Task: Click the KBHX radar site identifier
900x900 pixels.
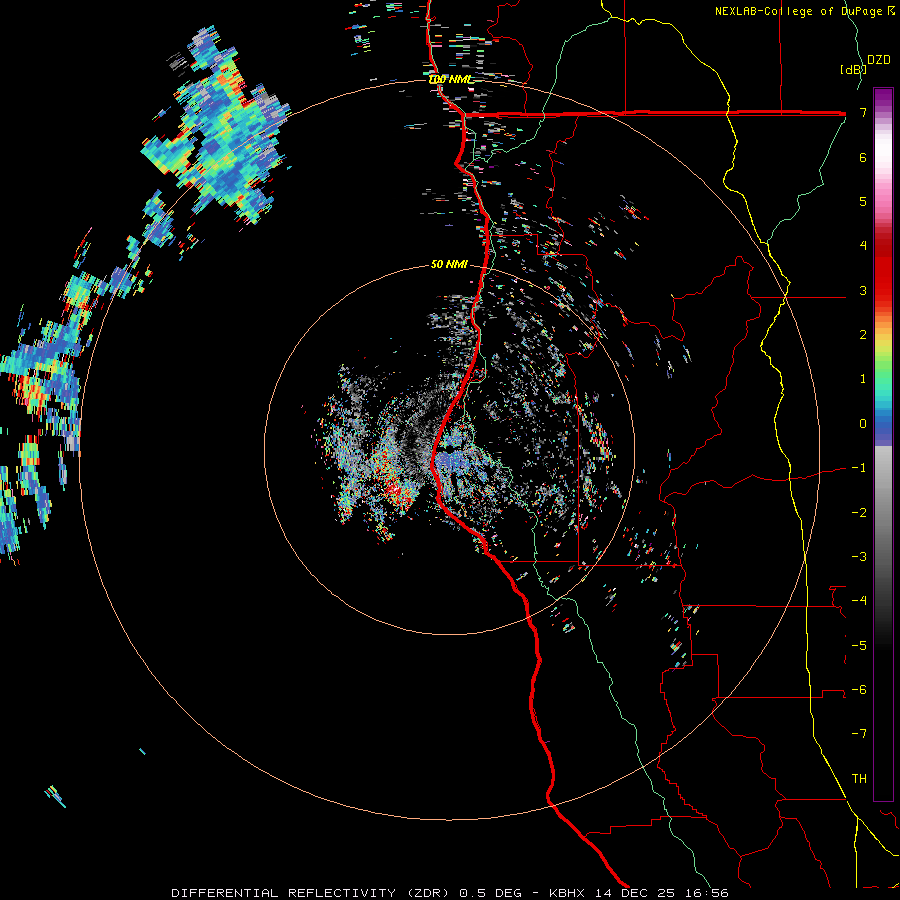Action: [x=567, y=893]
